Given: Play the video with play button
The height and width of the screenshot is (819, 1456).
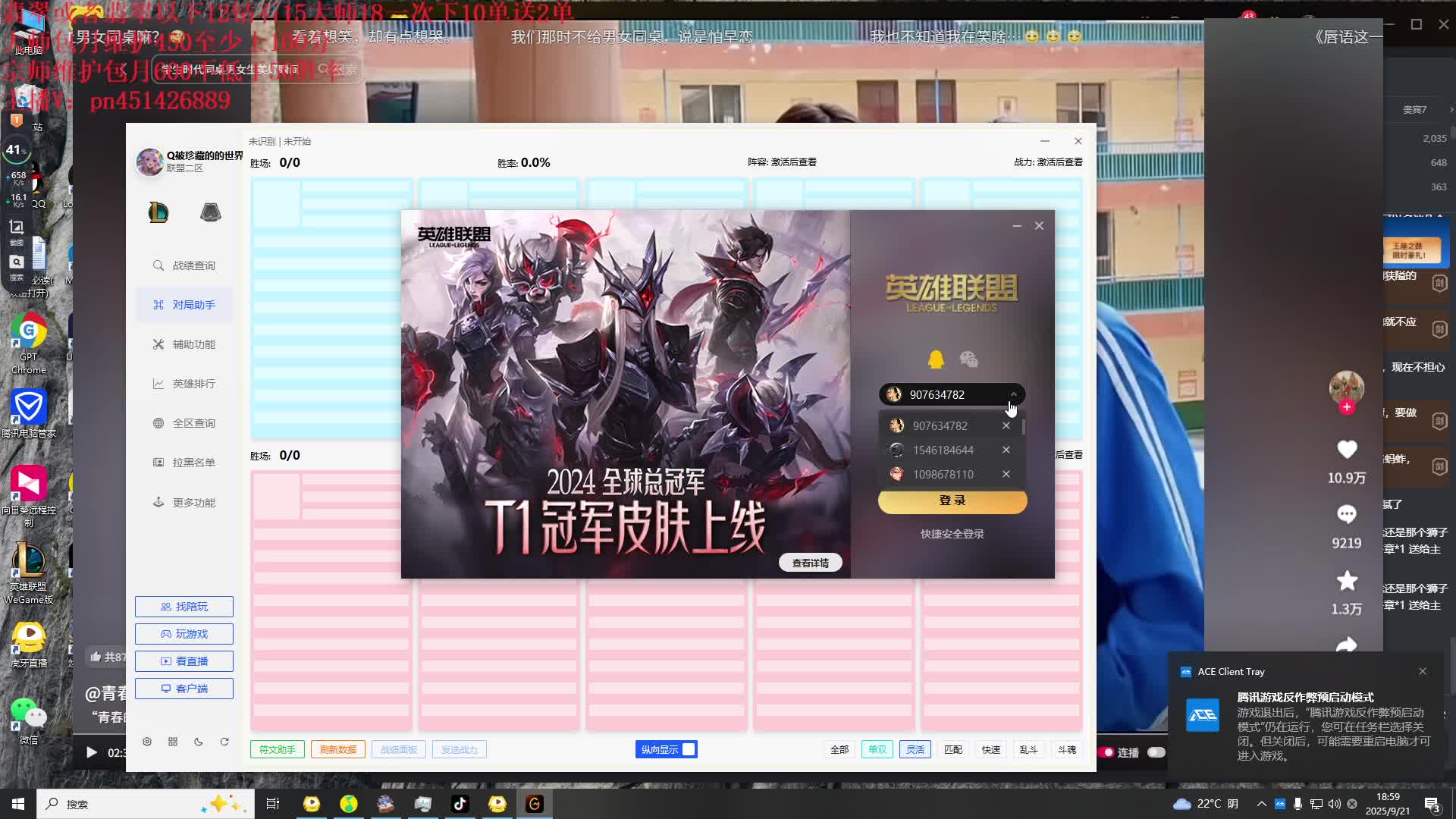Looking at the screenshot, I should pos(91,752).
